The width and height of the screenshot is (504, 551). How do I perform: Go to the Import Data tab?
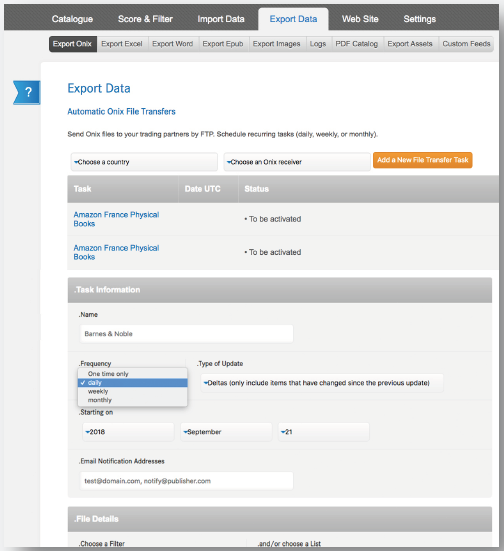(x=221, y=19)
